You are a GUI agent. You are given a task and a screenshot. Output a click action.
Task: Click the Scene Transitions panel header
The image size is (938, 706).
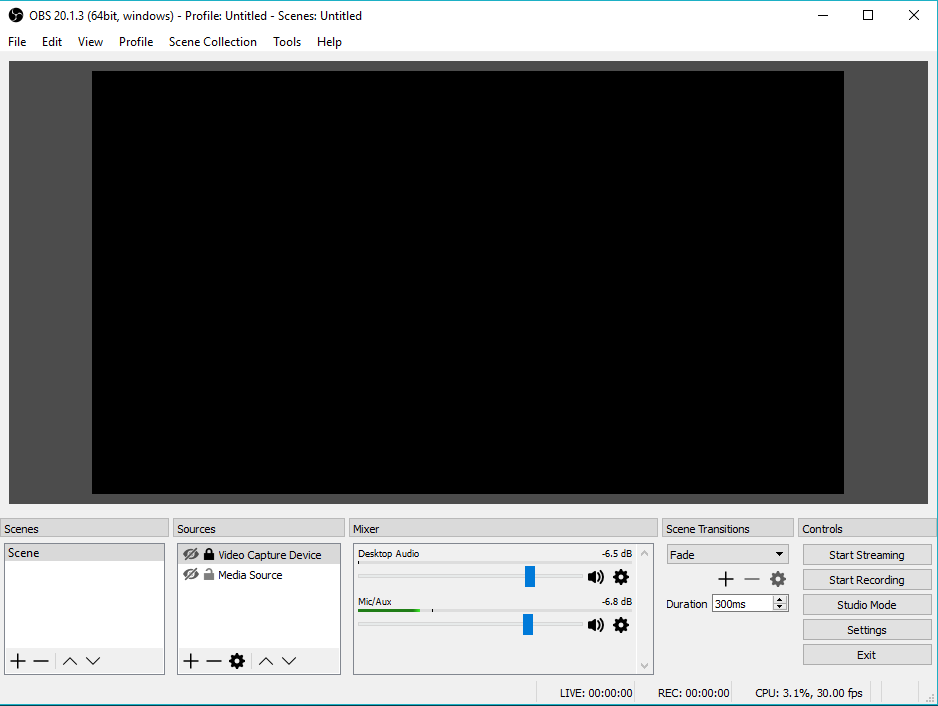[x=727, y=528]
